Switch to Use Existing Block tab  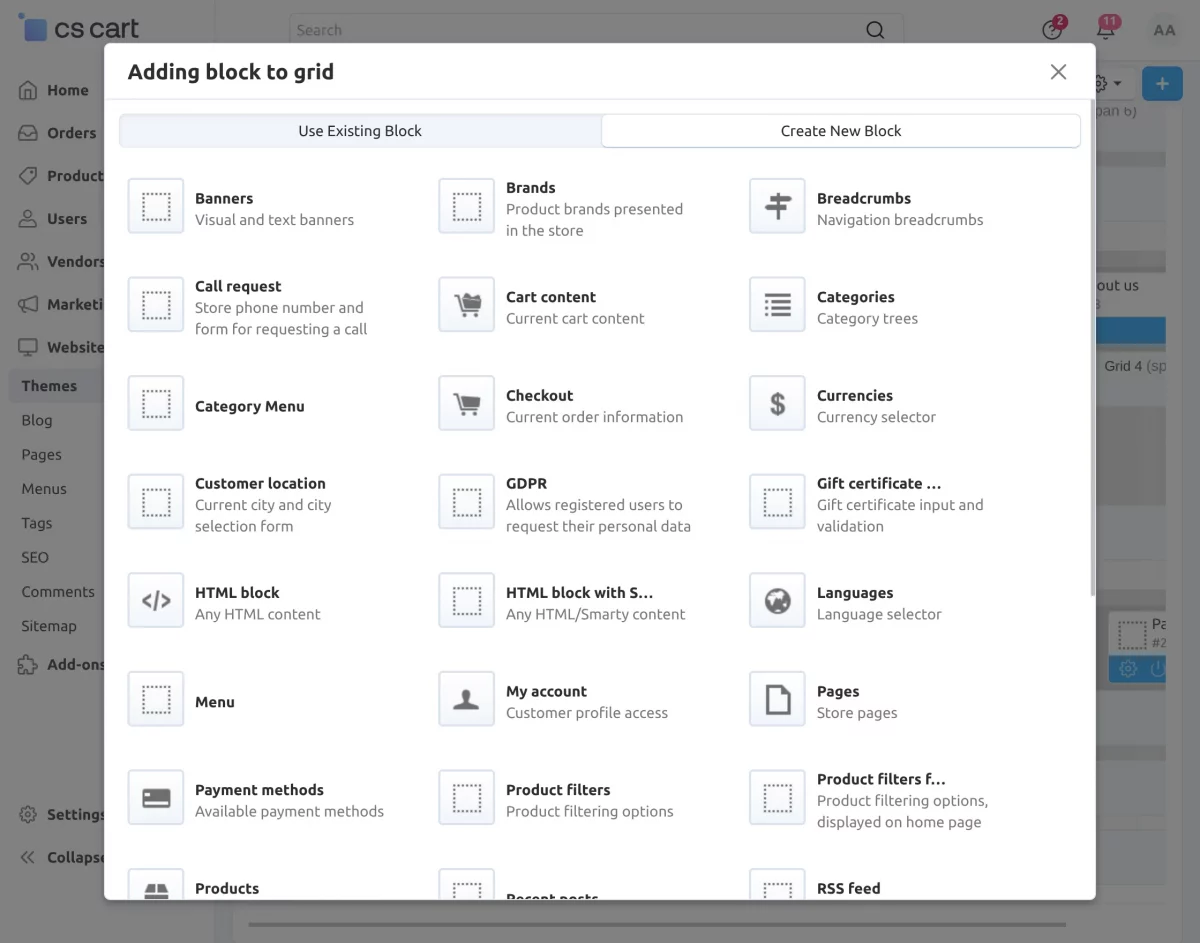tap(360, 131)
